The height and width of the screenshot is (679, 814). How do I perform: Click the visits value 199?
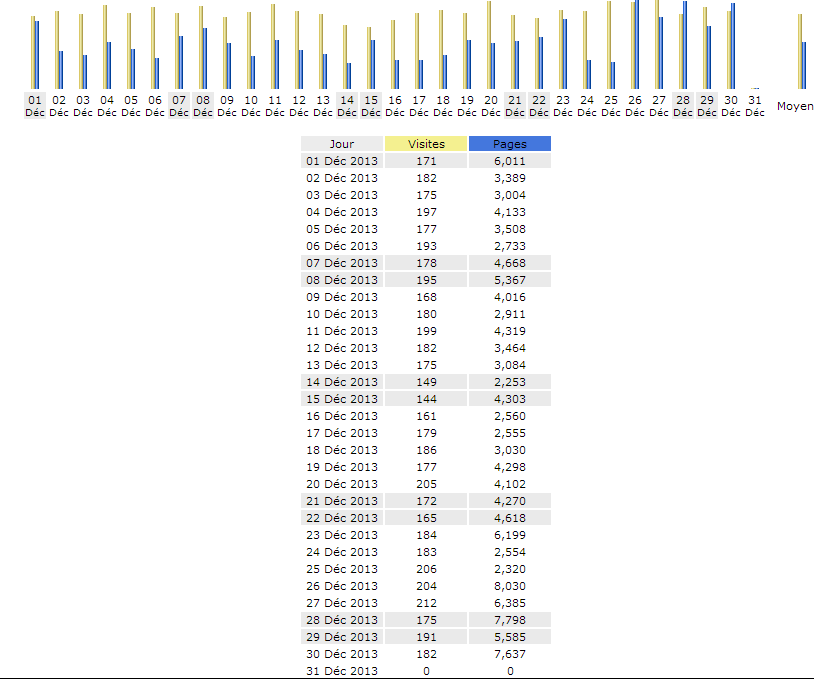[426, 331]
